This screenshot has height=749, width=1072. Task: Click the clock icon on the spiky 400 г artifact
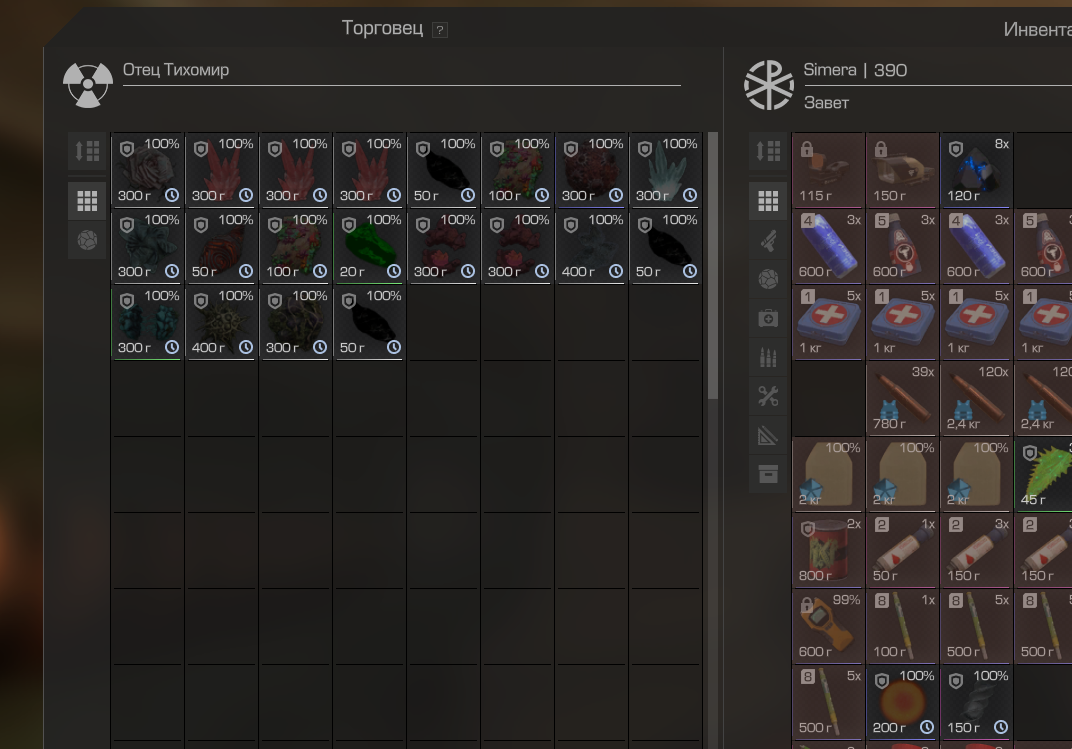[x=246, y=347]
